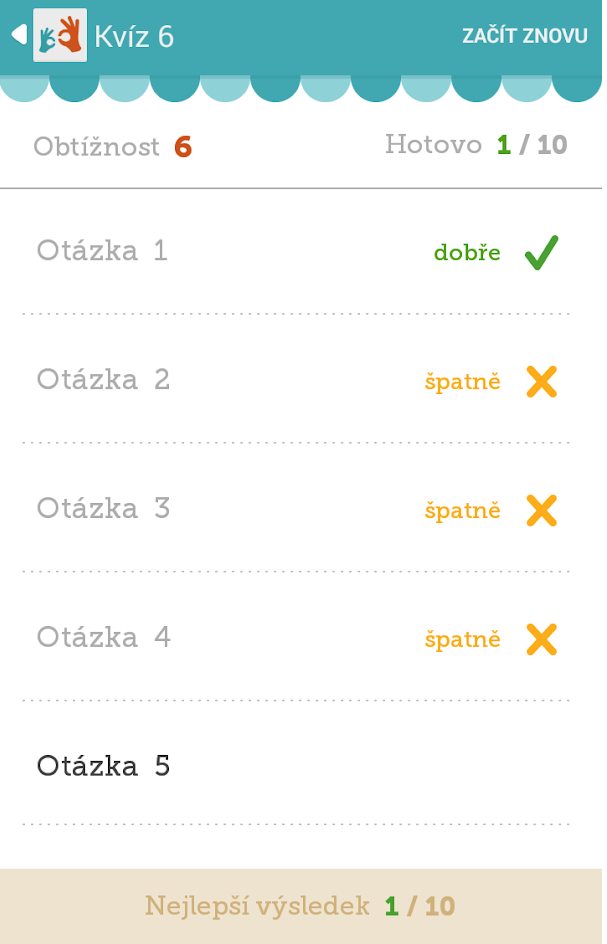This screenshot has height=944, width=607.
Task: Click the Kvíz 6 title
Action: [134, 37]
